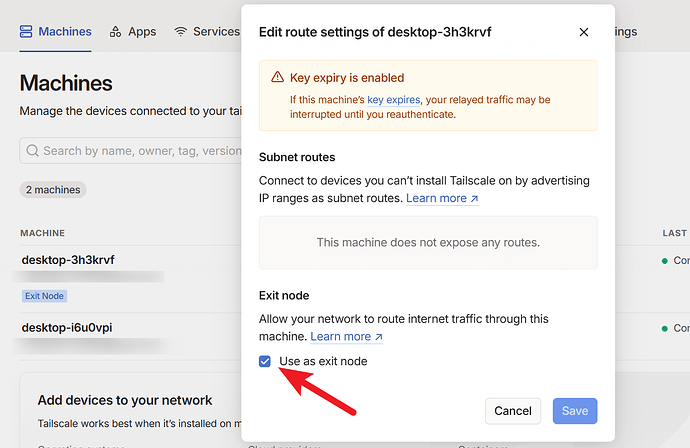Click the machine search input field
Image resolution: width=690 pixels, height=448 pixels.
[131, 151]
